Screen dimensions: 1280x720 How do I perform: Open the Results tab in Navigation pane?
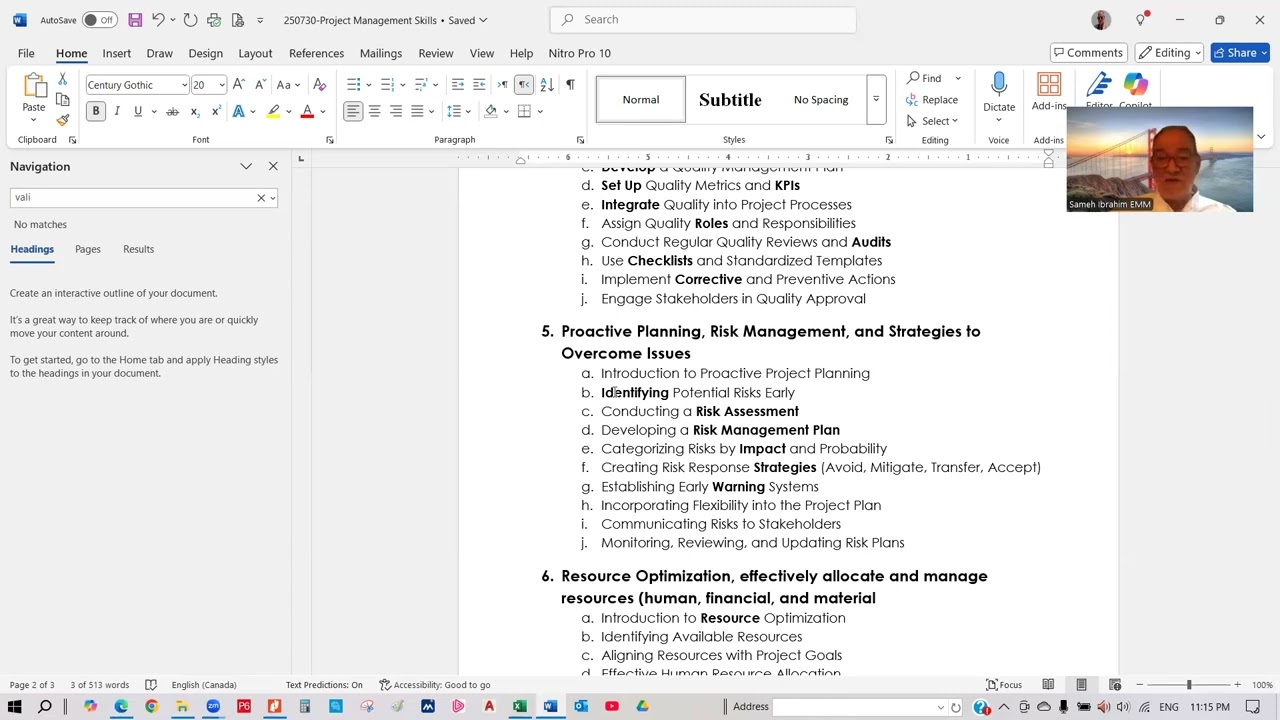tap(138, 249)
